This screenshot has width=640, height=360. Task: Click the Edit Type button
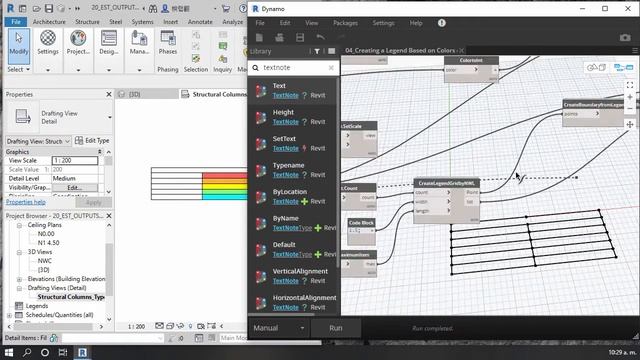[x=93, y=140]
